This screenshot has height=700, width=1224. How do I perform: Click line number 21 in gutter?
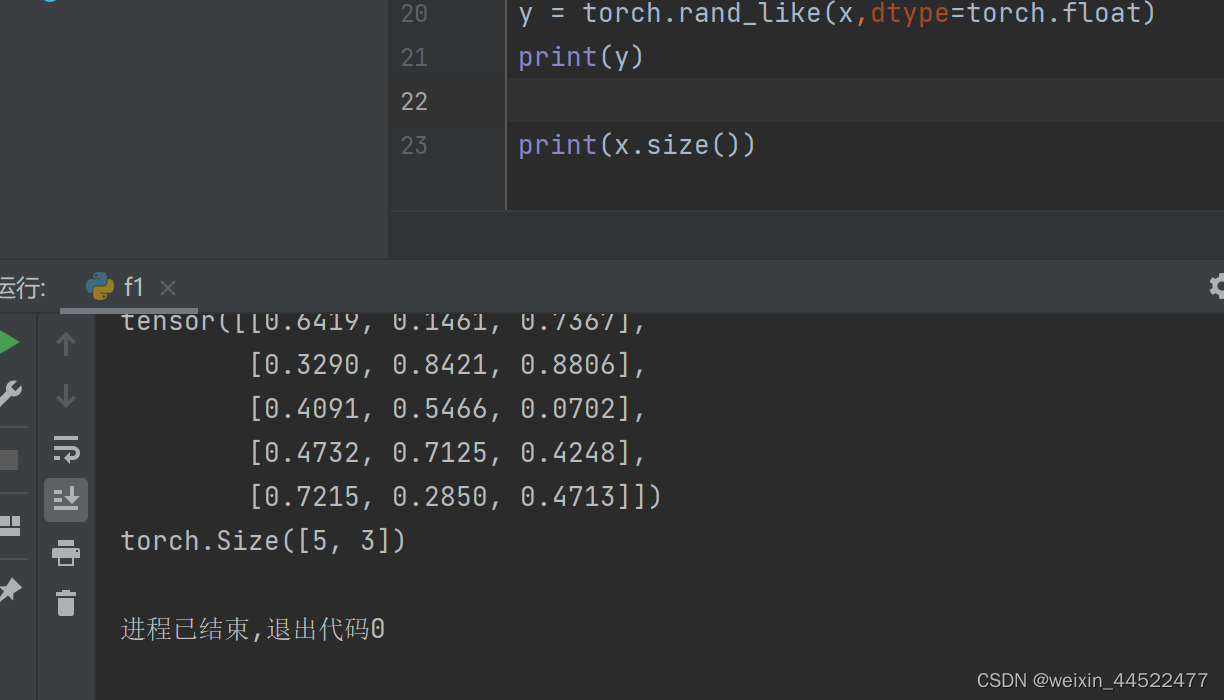pyautogui.click(x=414, y=58)
